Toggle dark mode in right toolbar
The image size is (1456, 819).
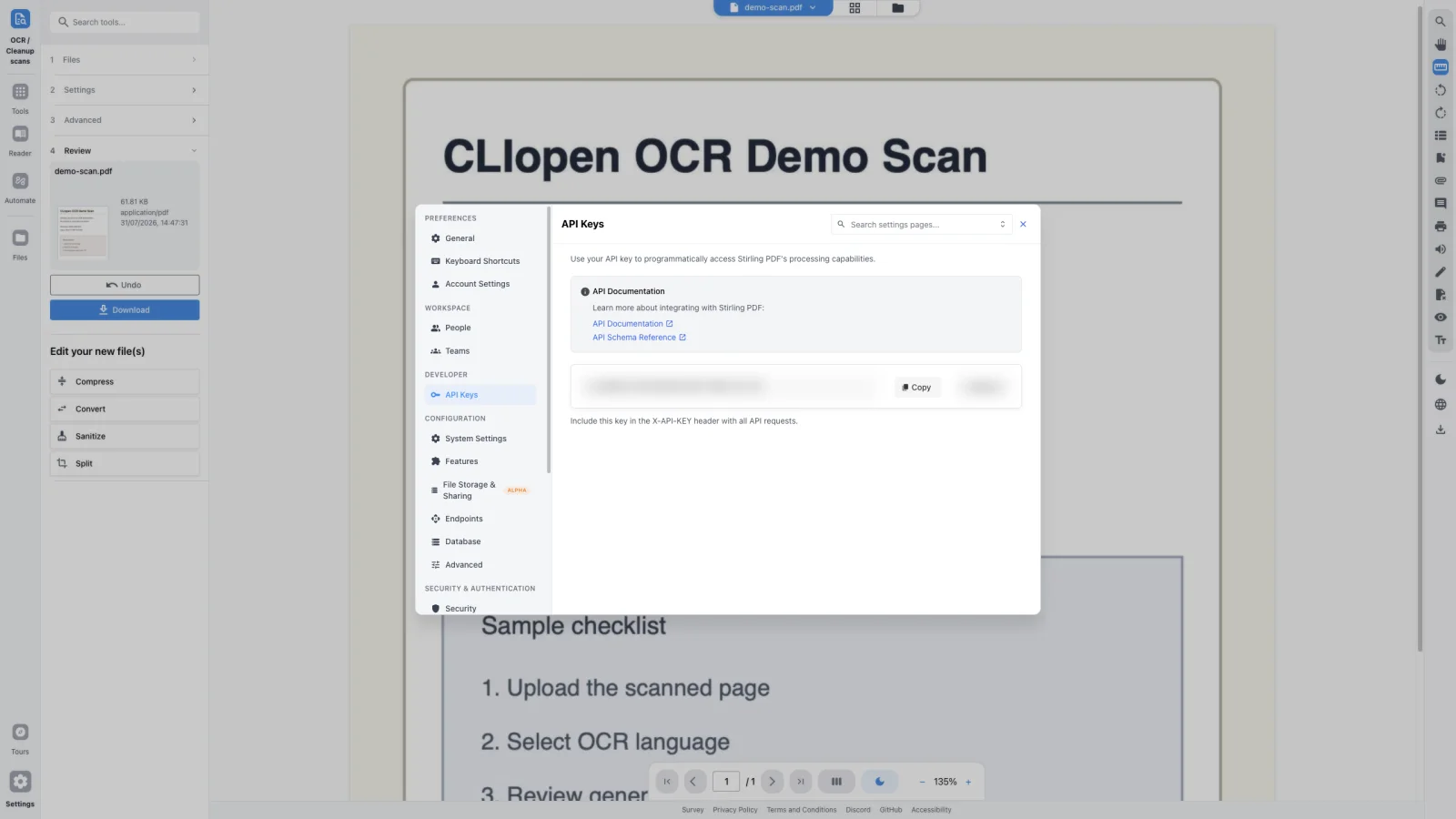coord(1441,379)
